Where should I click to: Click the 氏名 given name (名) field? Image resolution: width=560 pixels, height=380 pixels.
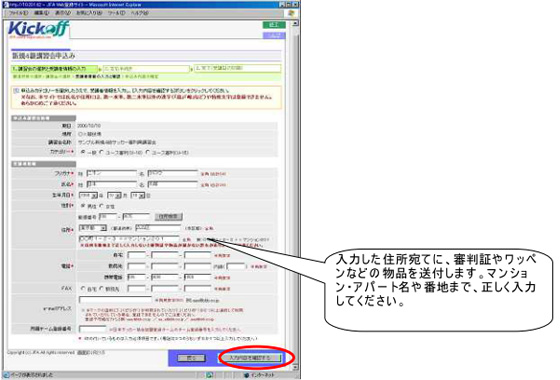click(x=172, y=185)
